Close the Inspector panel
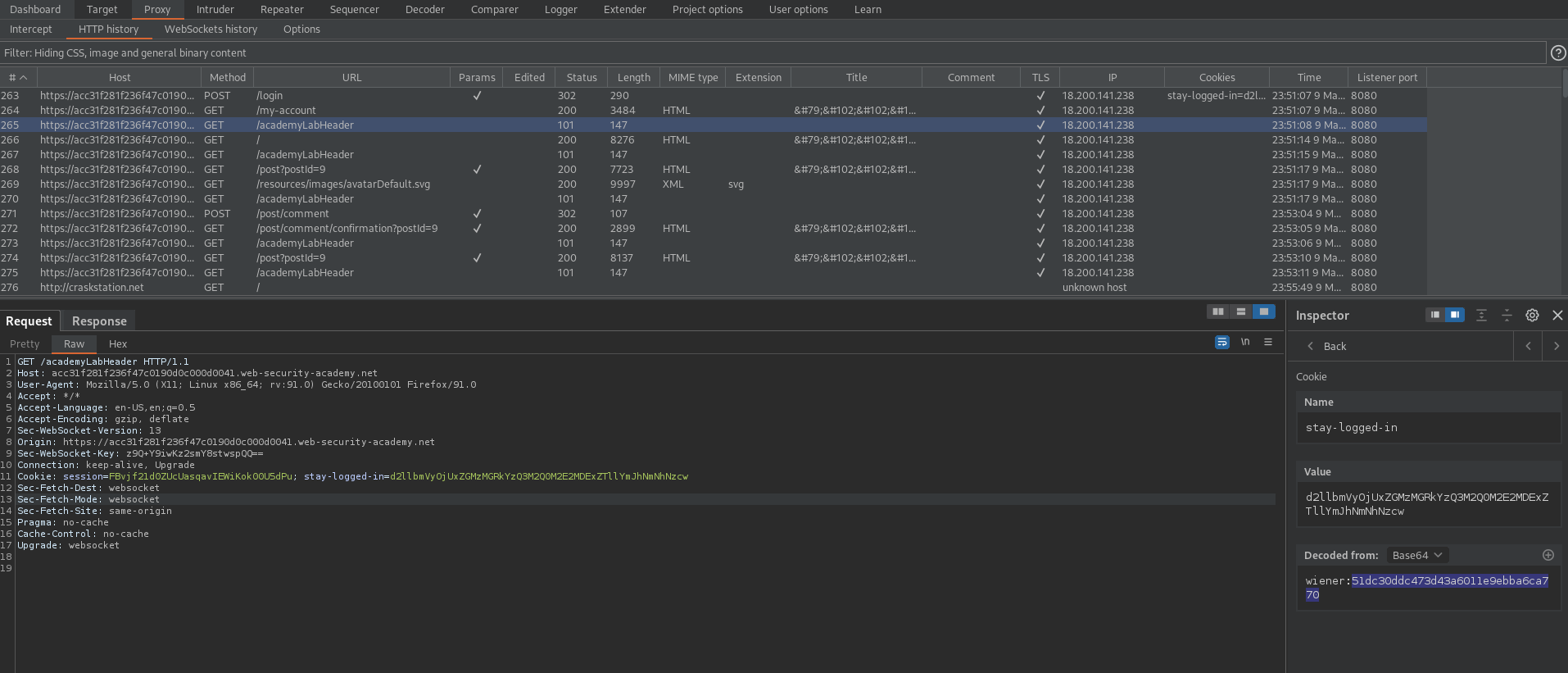The width and height of the screenshot is (1568, 673). [1557, 315]
